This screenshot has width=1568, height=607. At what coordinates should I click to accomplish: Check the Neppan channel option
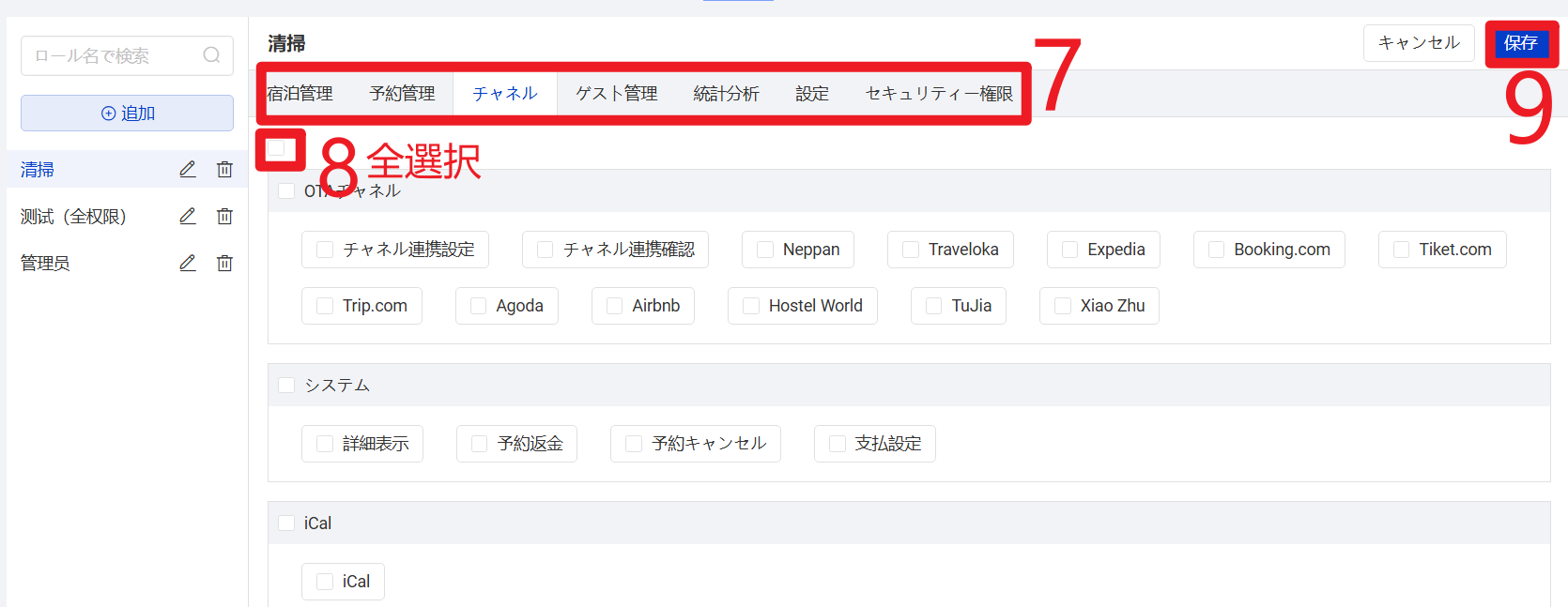pos(765,250)
